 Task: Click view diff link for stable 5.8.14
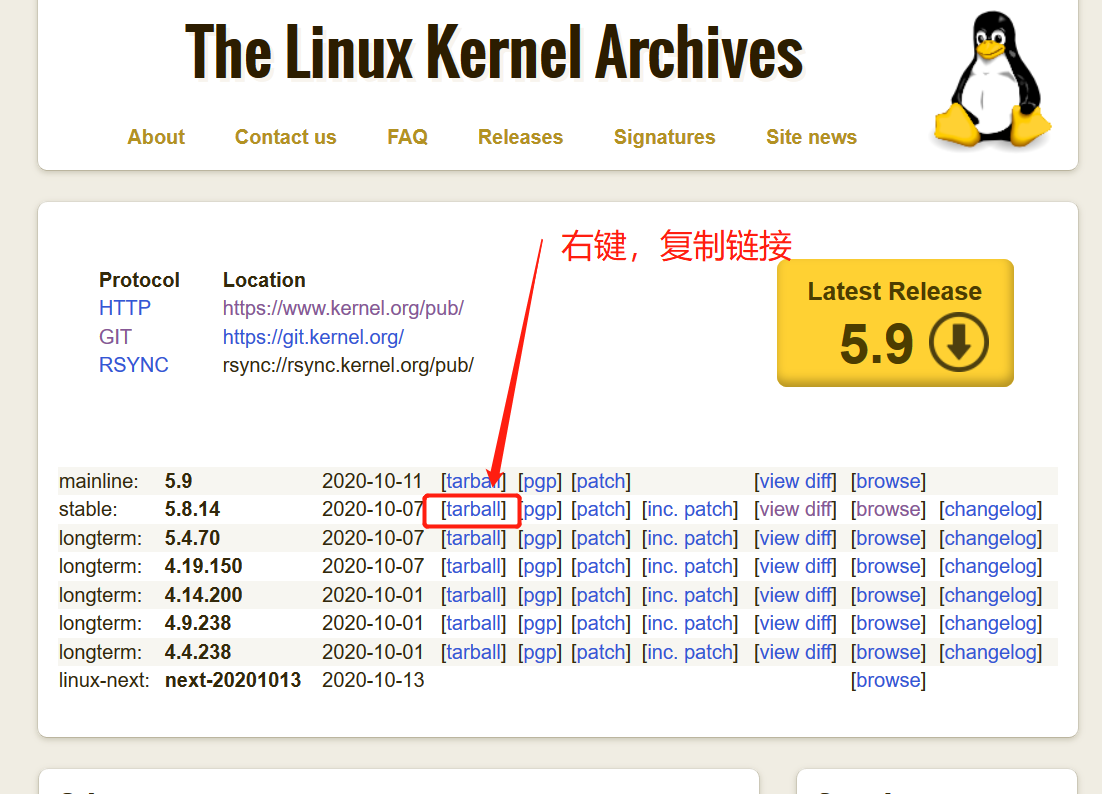pyautogui.click(x=796, y=509)
